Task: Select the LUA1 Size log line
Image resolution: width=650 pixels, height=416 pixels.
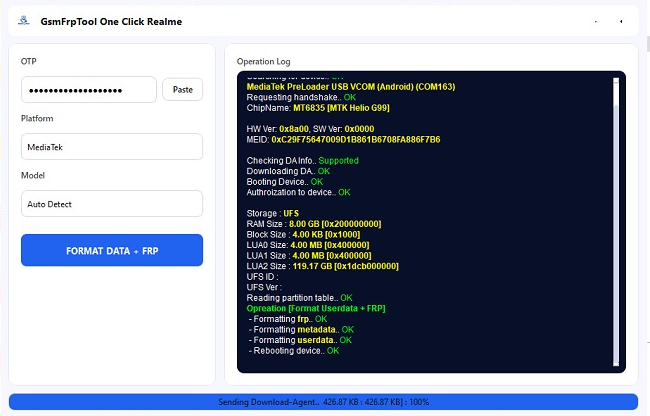Action: 309,256
